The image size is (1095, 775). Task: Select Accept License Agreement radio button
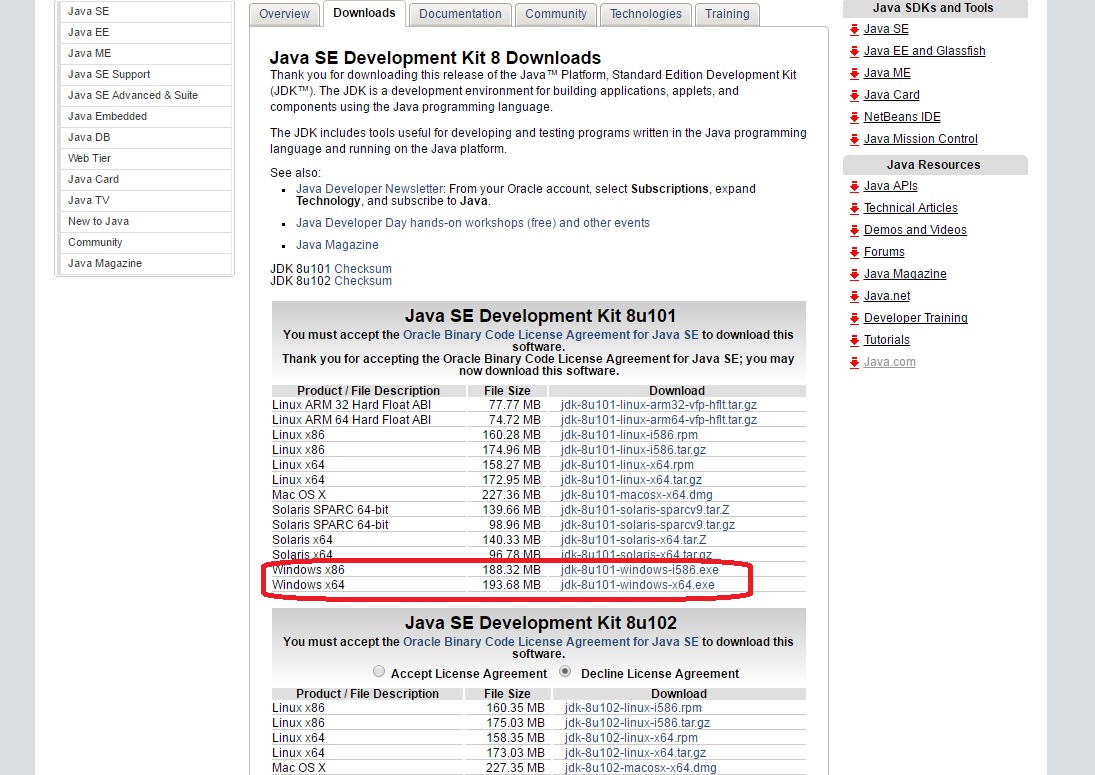[x=379, y=671]
